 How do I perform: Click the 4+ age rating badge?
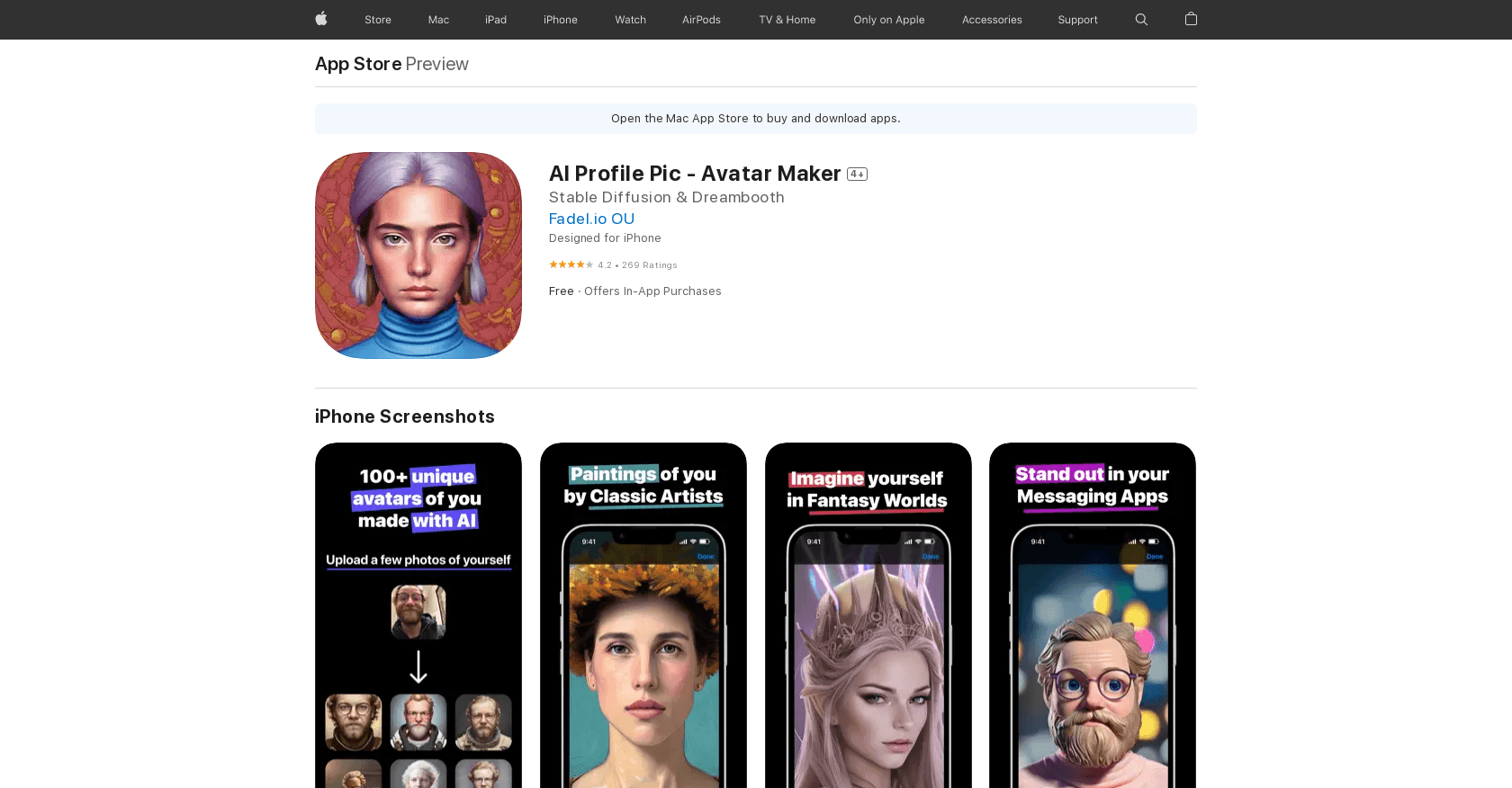(x=857, y=175)
